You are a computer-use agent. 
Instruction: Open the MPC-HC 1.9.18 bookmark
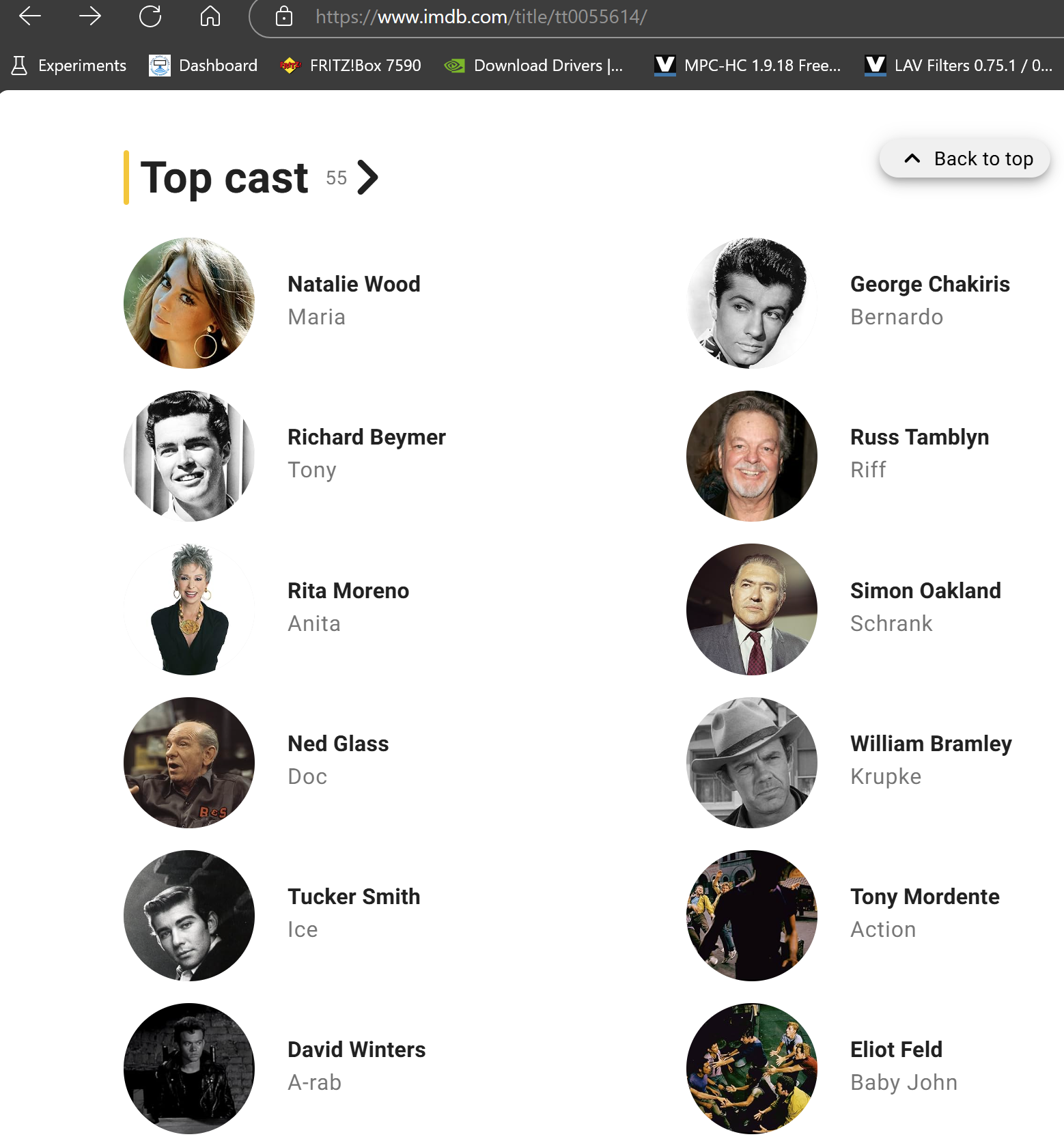[748, 66]
